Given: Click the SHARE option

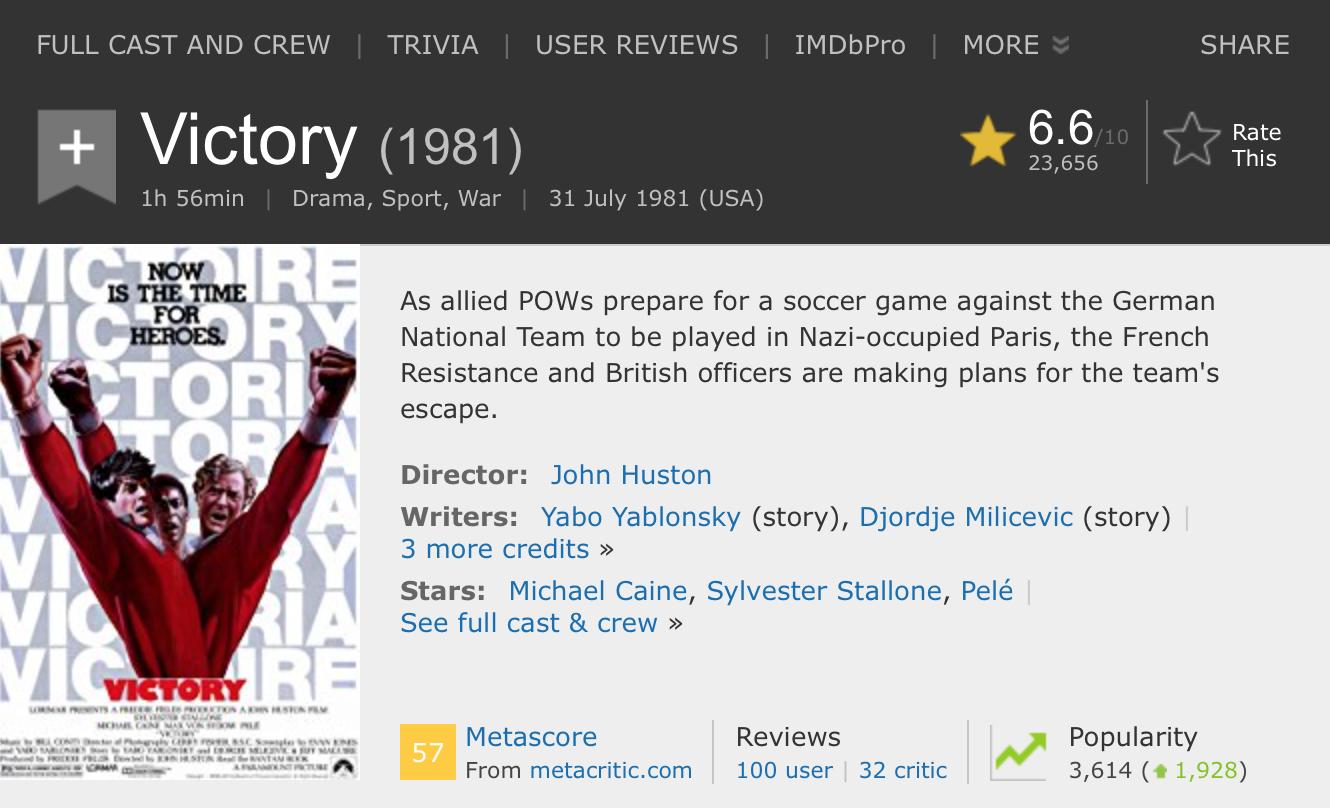Looking at the screenshot, I should (x=1245, y=44).
